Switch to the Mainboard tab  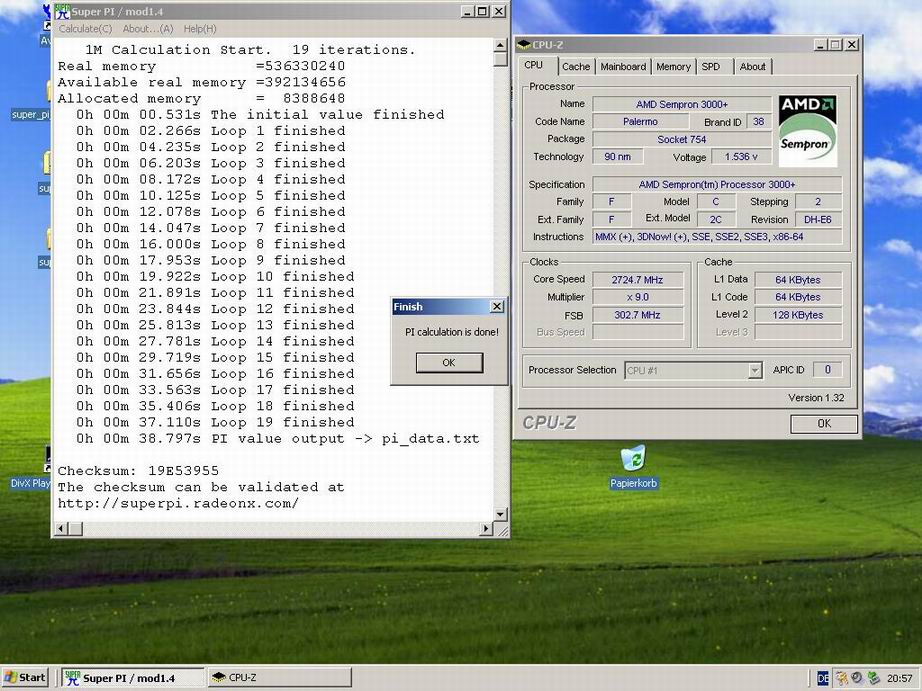click(623, 66)
